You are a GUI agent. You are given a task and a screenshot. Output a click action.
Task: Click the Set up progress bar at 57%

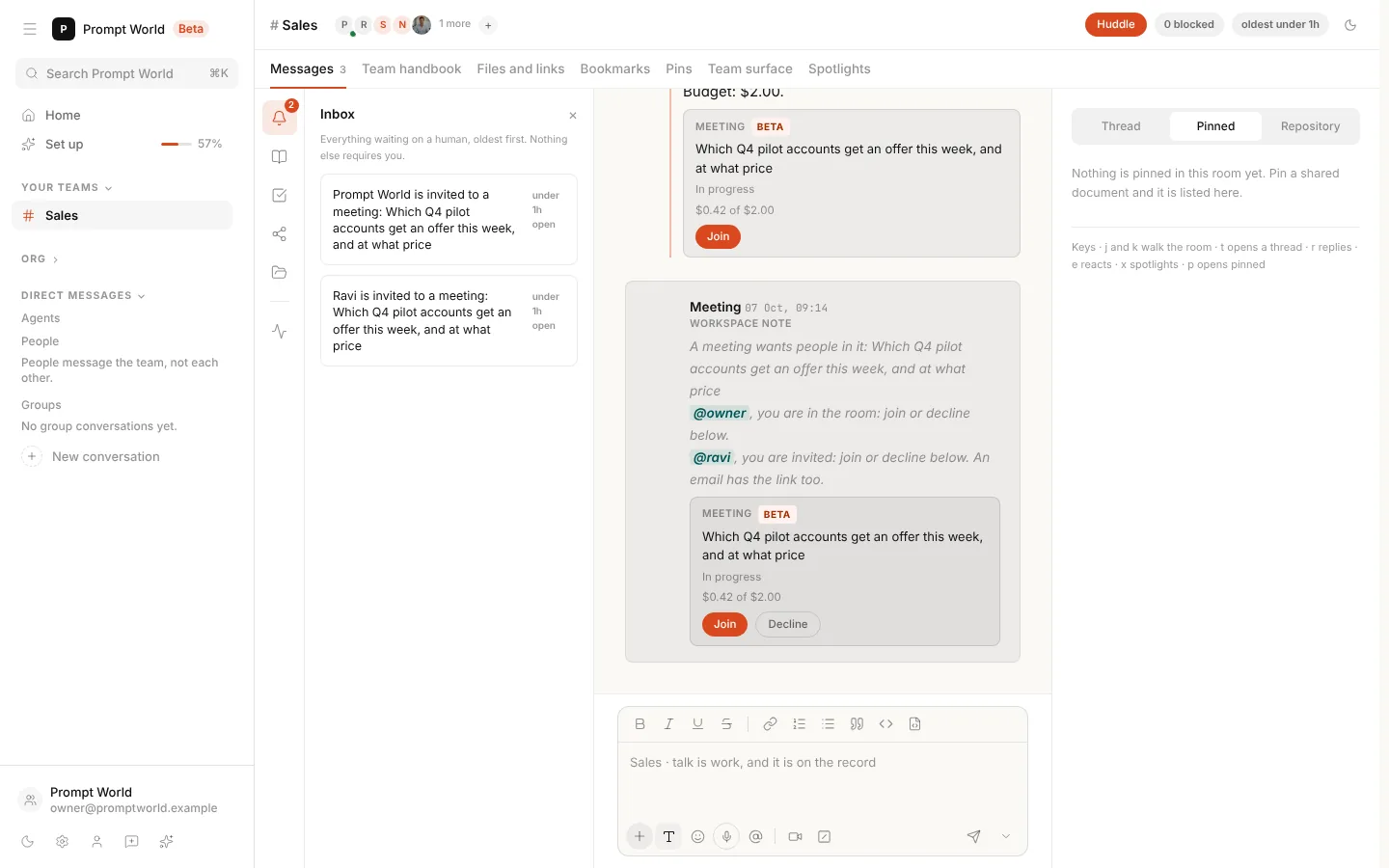[177, 145]
